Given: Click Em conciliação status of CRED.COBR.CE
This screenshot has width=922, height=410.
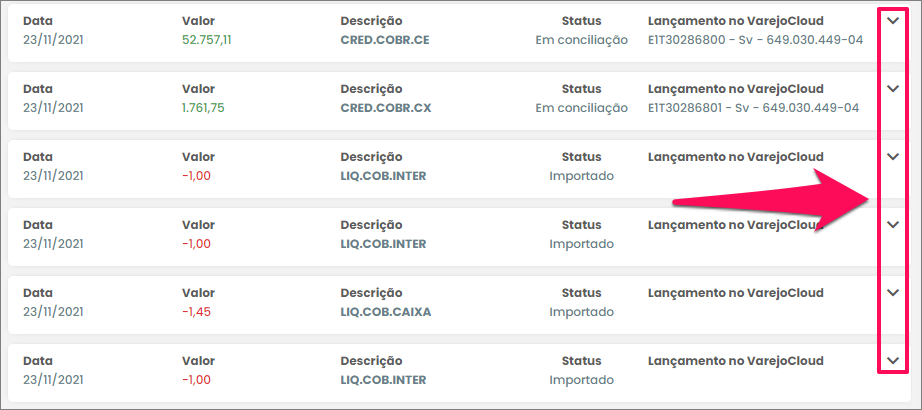Looking at the screenshot, I should (x=581, y=40).
